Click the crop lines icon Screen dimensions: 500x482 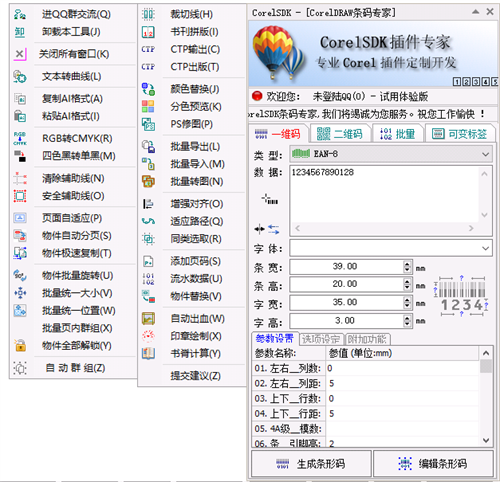coord(148,14)
